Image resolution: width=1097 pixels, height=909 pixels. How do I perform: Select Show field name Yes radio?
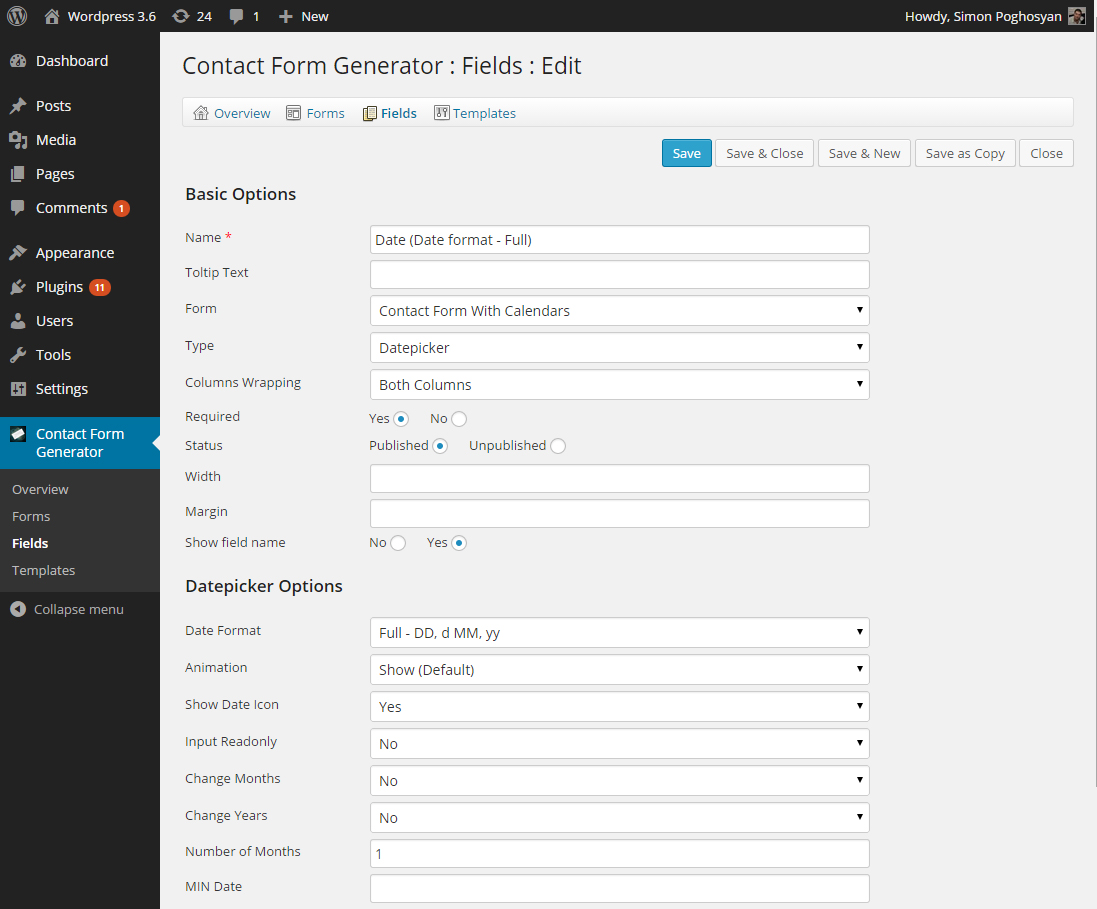pyautogui.click(x=459, y=543)
